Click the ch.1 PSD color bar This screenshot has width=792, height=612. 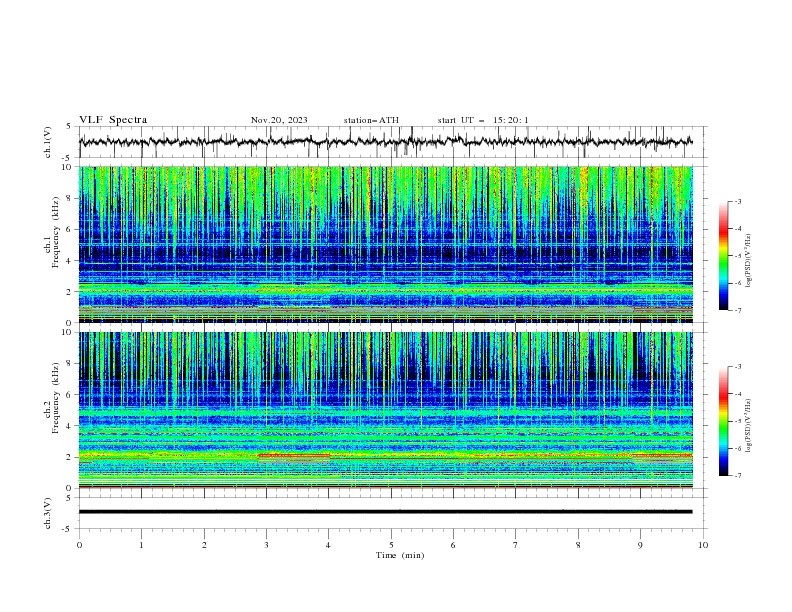(x=723, y=256)
